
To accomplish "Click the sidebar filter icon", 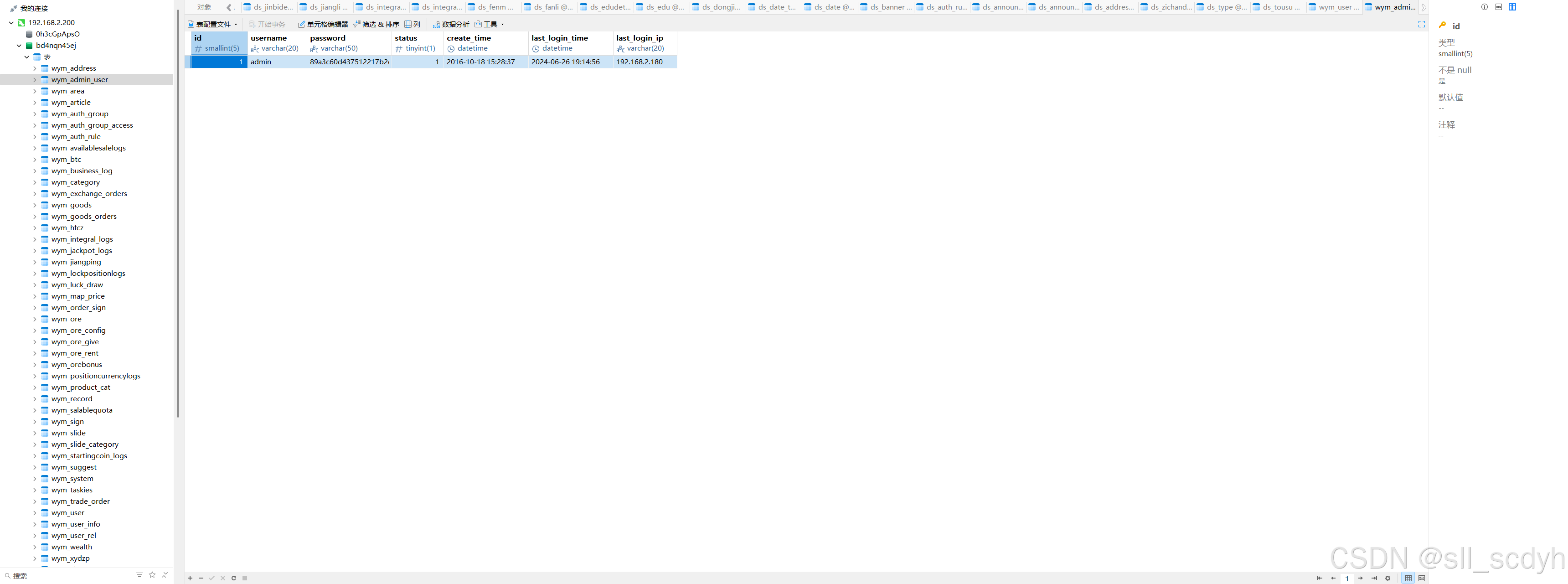I will coord(139,575).
